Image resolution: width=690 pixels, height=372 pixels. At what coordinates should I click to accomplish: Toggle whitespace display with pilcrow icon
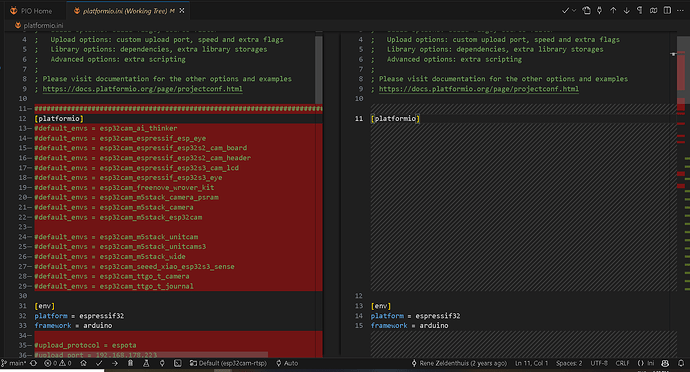click(x=639, y=11)
